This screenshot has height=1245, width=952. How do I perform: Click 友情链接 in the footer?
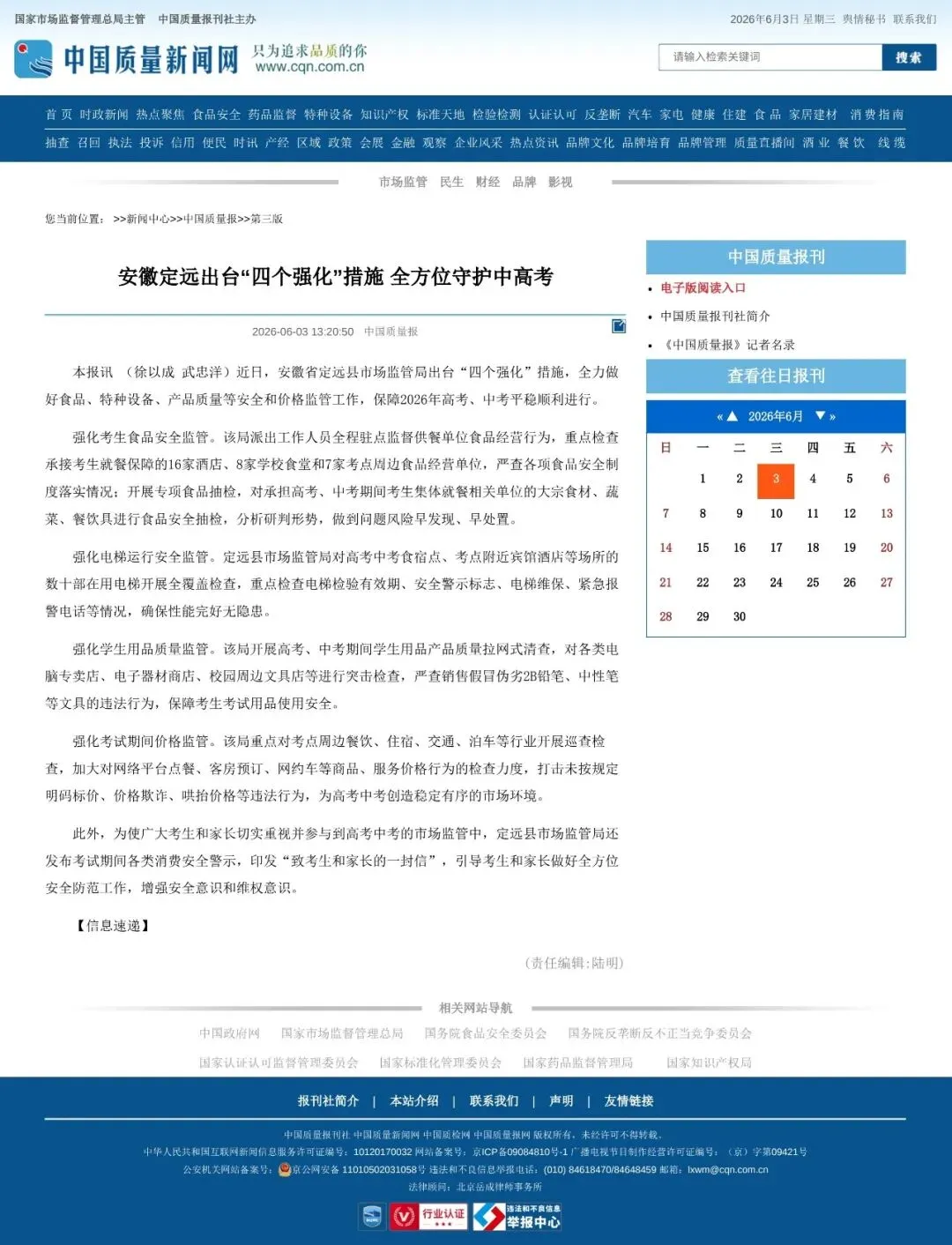pos(628,1100)
